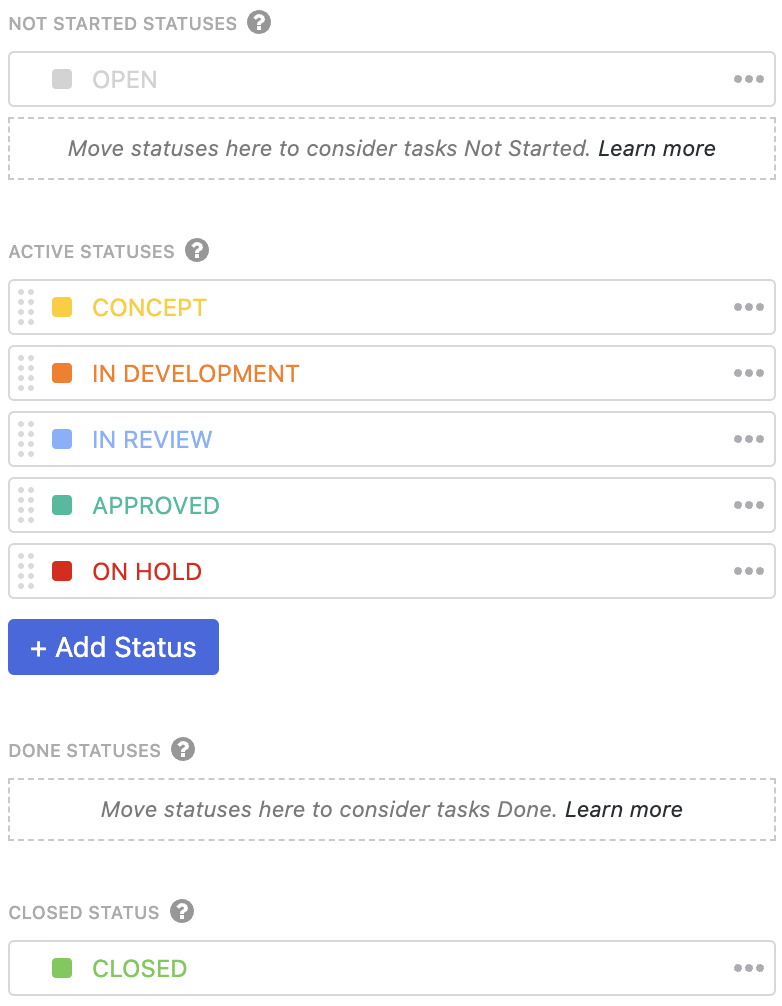The width and height of the screenshot is (782, 1006).
Task: Follow the Learn more link under DONE STATUSES
Action: point(623,809)
